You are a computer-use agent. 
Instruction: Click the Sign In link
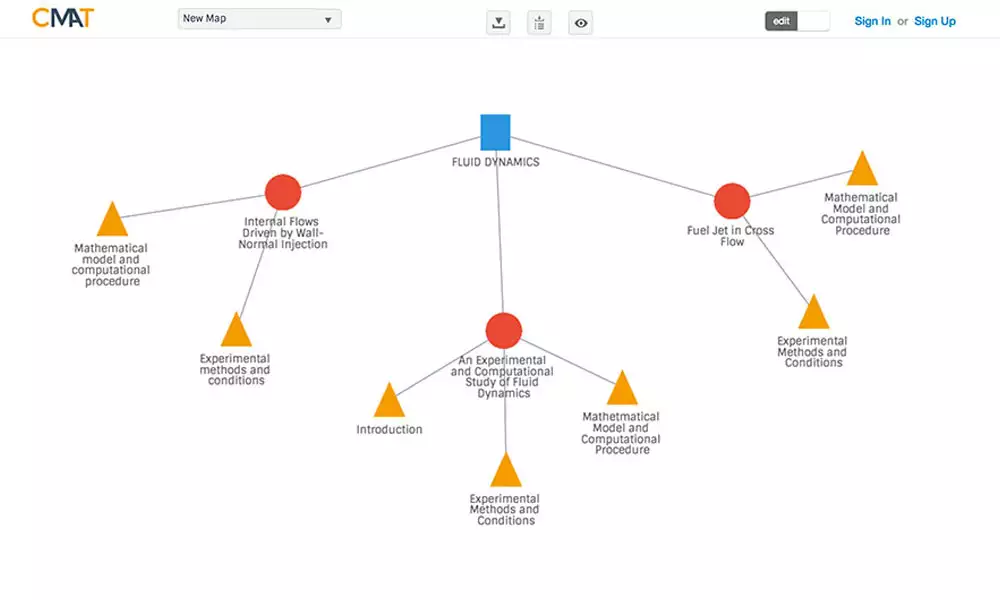pyautogui.click(x=872, y=21)
